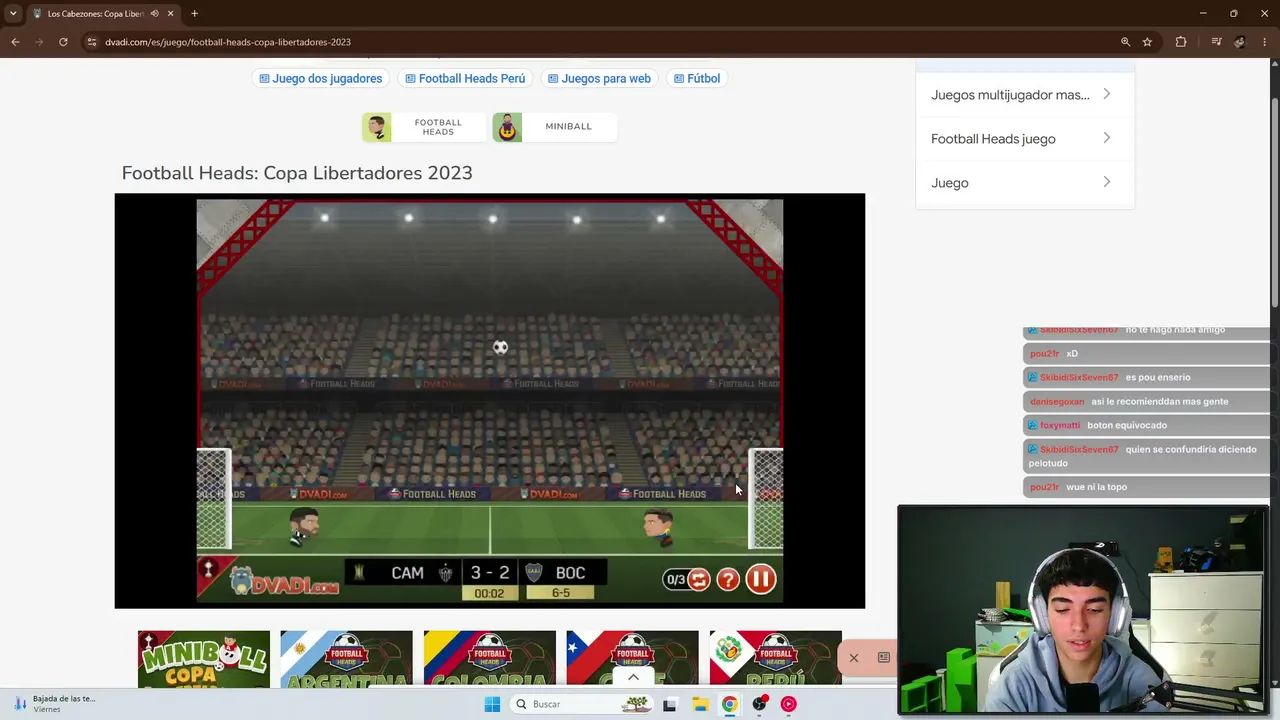Bookmark this page with the star
The height and width of the screenshot is (720, 1280).
[x=1147, y=42]
